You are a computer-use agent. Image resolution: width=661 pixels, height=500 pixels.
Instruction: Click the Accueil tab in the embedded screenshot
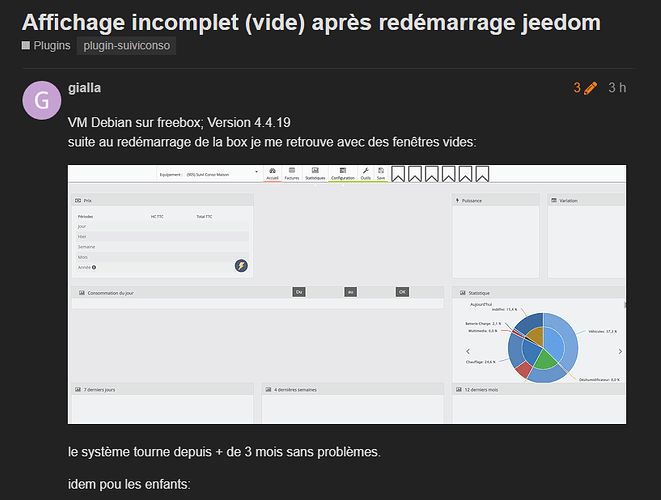pos(272,174)
